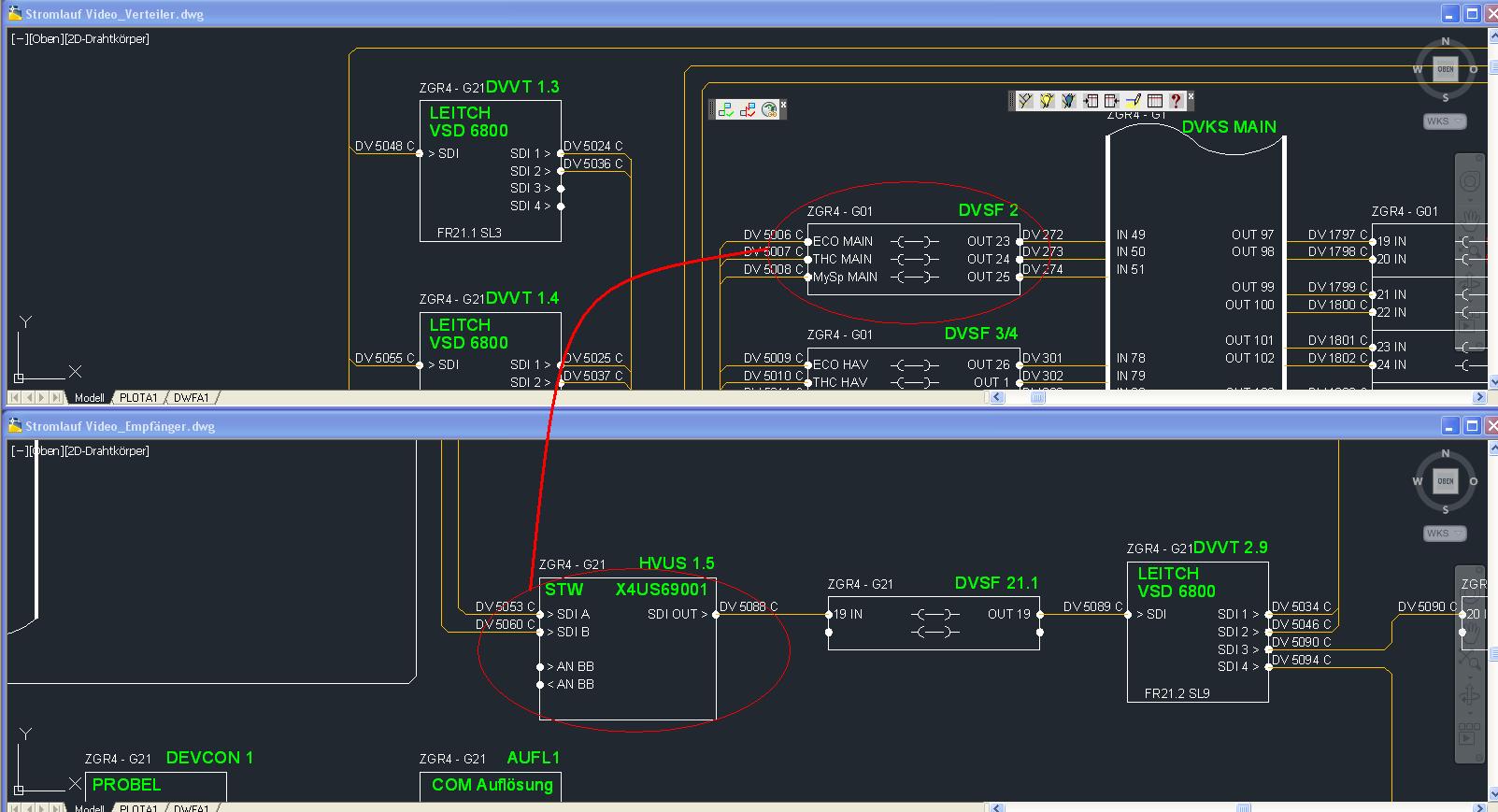
Task: Click the insert-column arrow table icon
Action: (x=1090, y=101)
